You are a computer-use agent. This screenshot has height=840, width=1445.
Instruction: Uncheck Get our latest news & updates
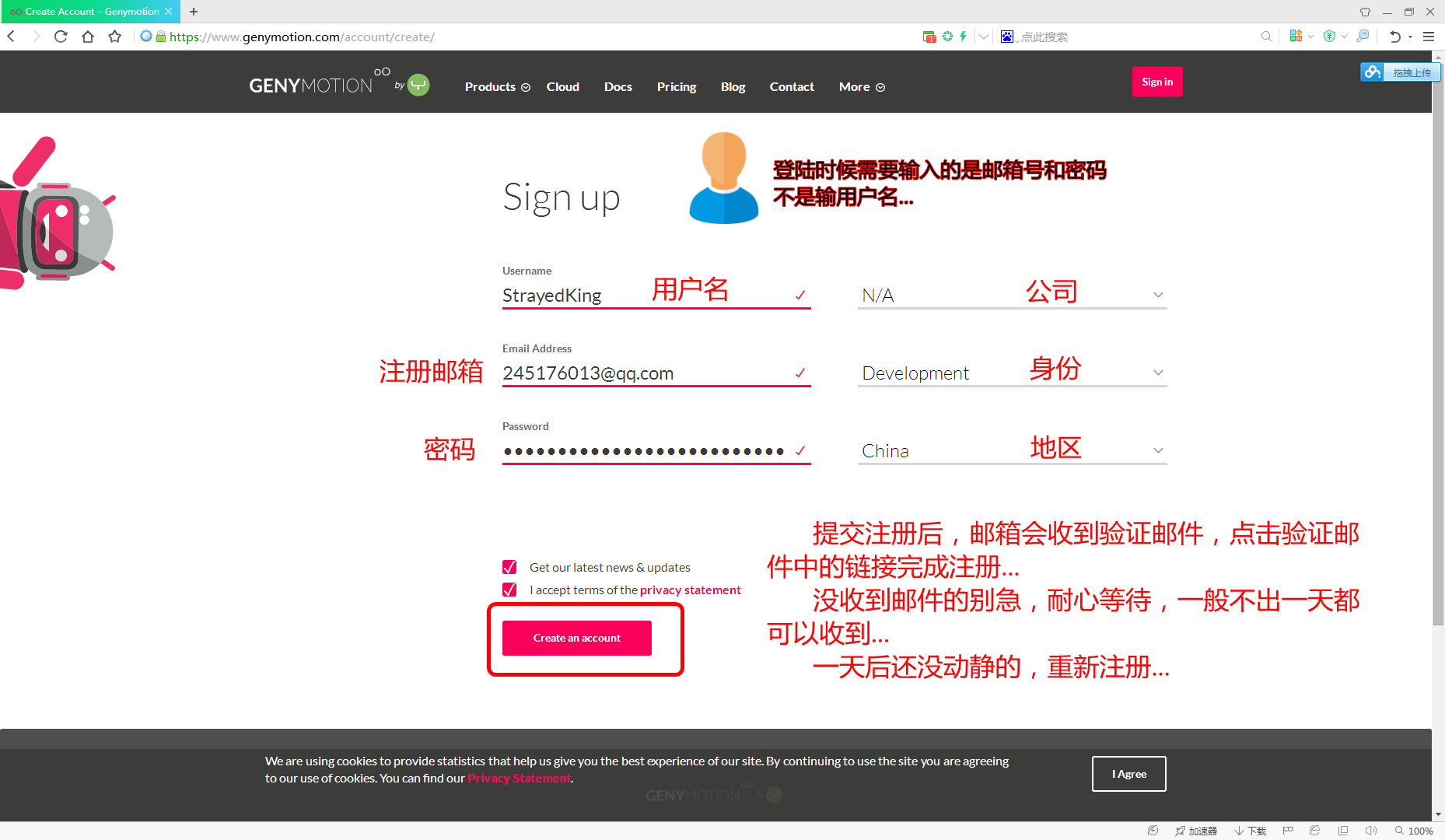point(509,567)
